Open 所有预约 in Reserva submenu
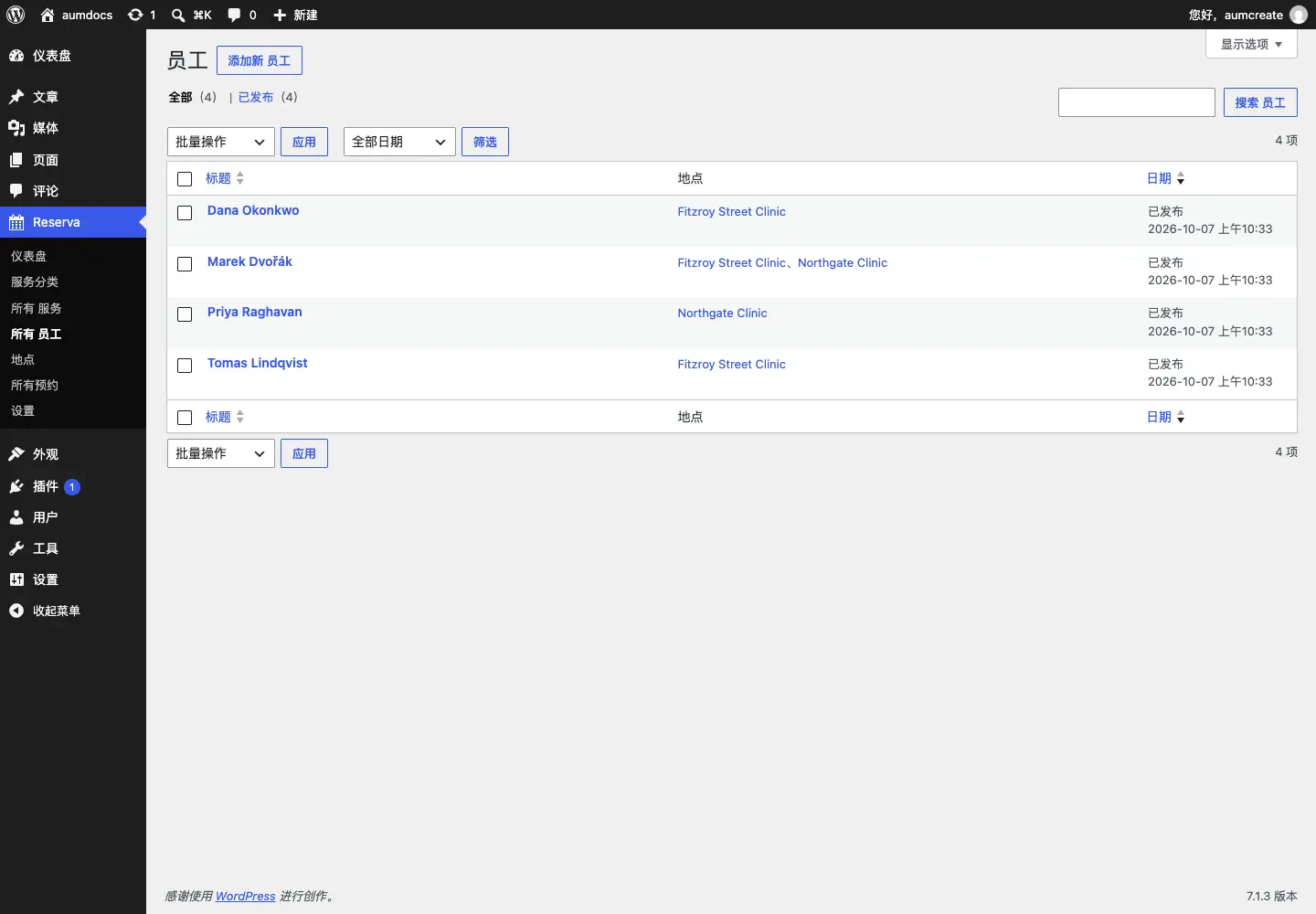The height and width of the screenshot is (914, 1316). click(x=35, y=385)
